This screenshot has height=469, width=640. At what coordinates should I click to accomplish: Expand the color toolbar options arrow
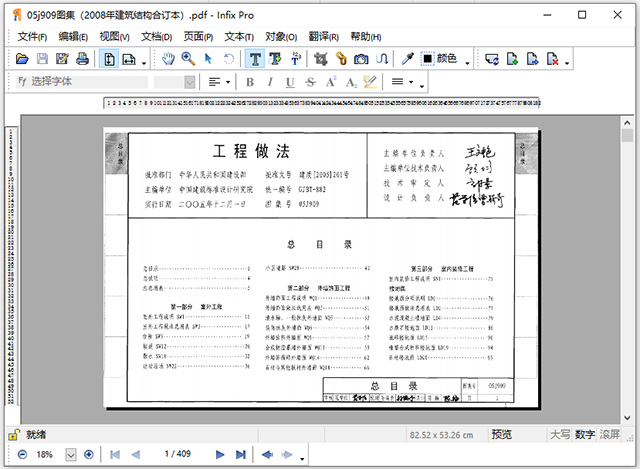[x=467, y=63]
